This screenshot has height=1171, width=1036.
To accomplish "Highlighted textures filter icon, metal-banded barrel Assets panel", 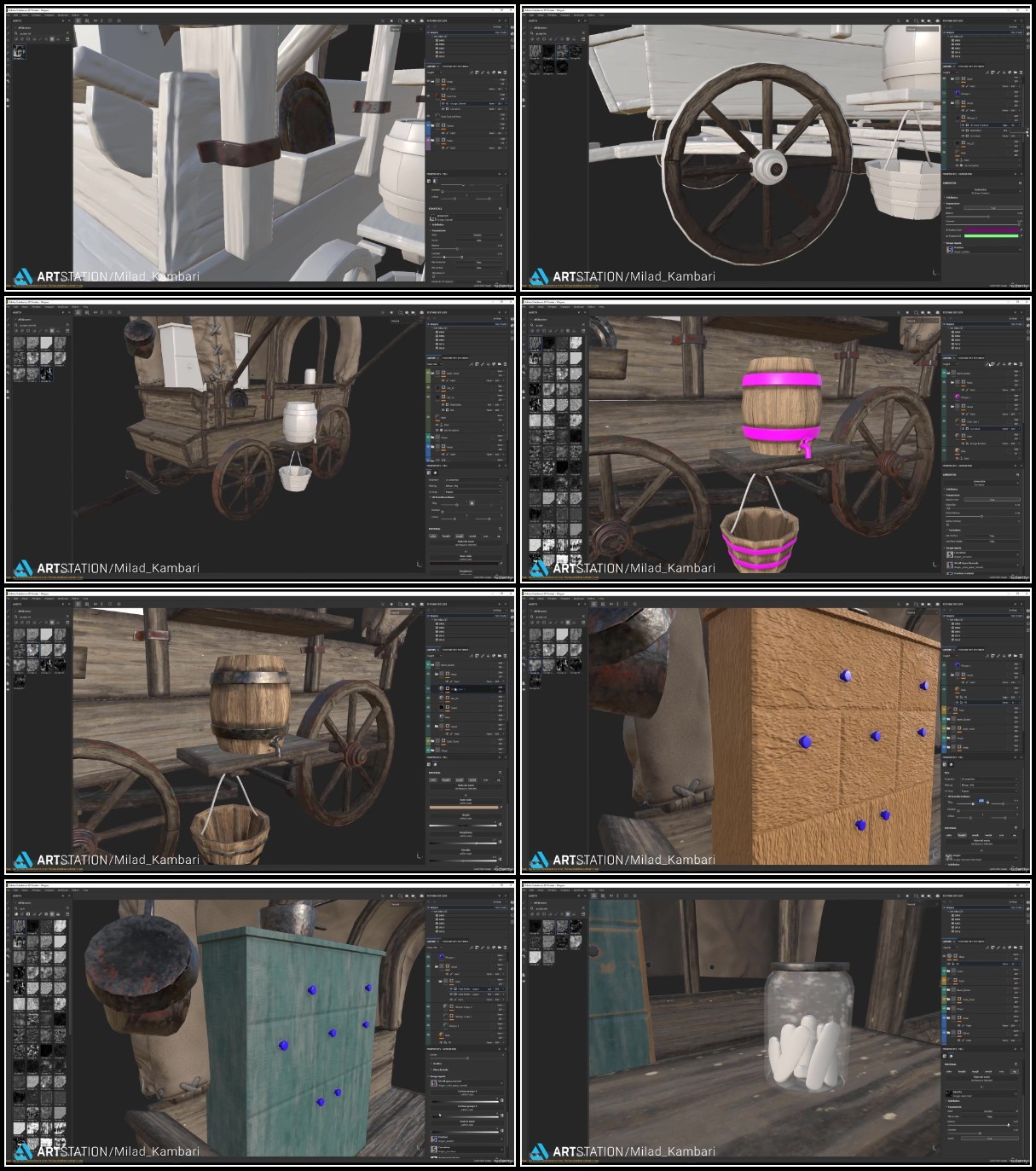I will 52,623.
